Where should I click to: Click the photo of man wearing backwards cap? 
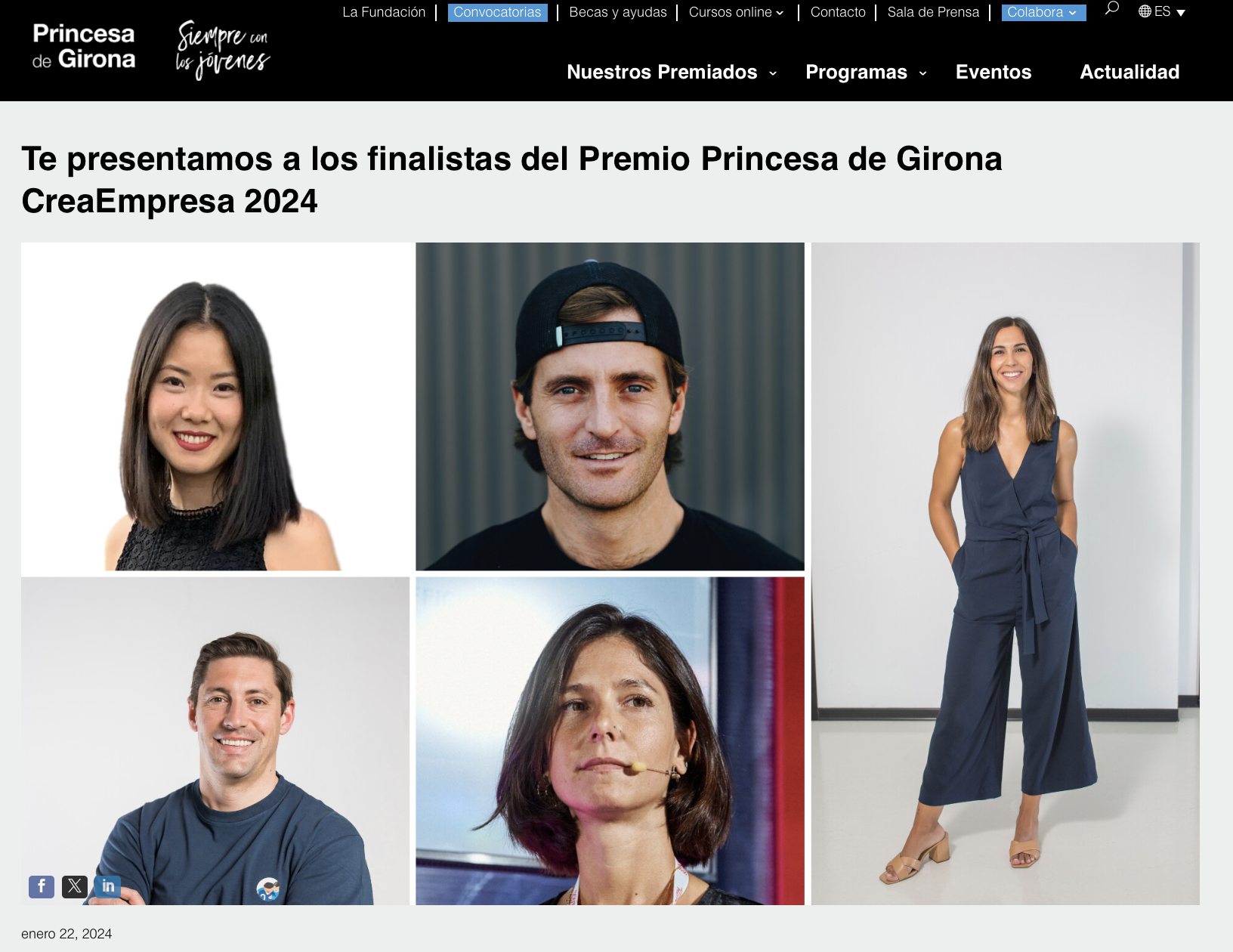point(610,406)
